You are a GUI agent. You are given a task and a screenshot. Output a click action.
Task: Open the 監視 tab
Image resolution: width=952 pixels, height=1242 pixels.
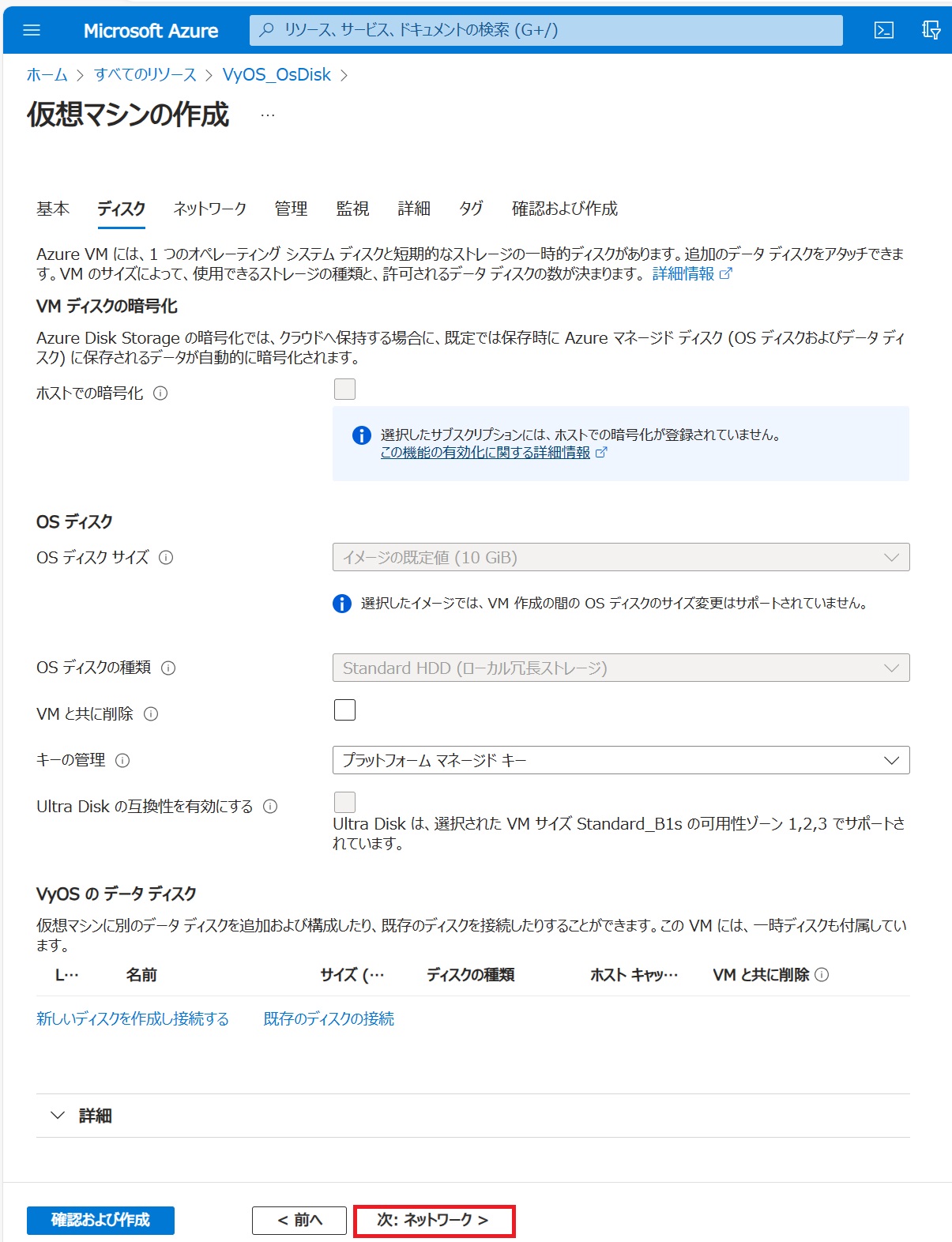click(352, 209)
